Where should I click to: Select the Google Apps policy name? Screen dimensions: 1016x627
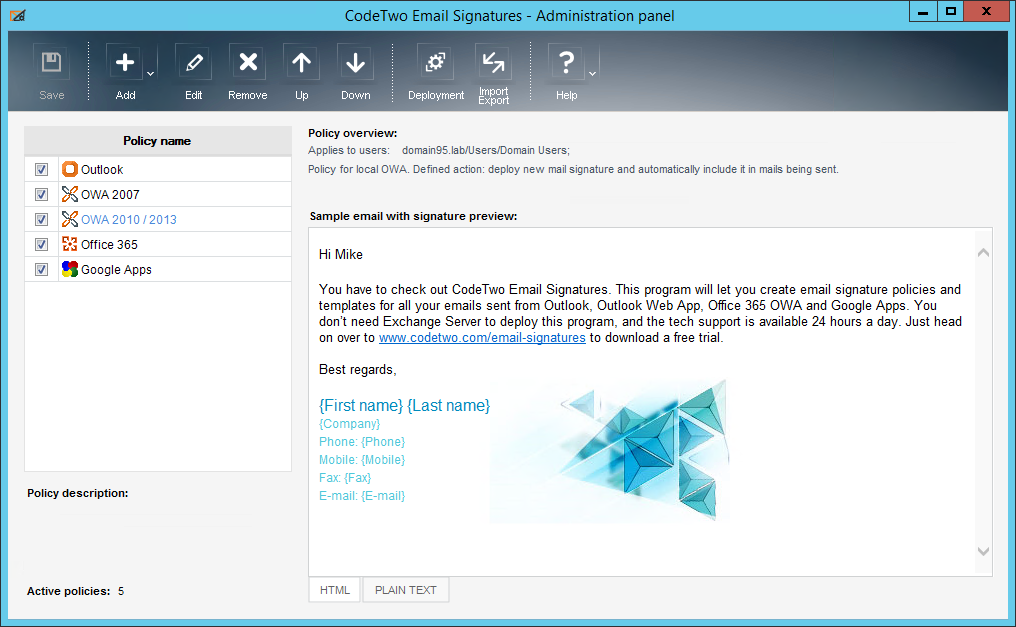pyautogui.click(x=116, y=269)
